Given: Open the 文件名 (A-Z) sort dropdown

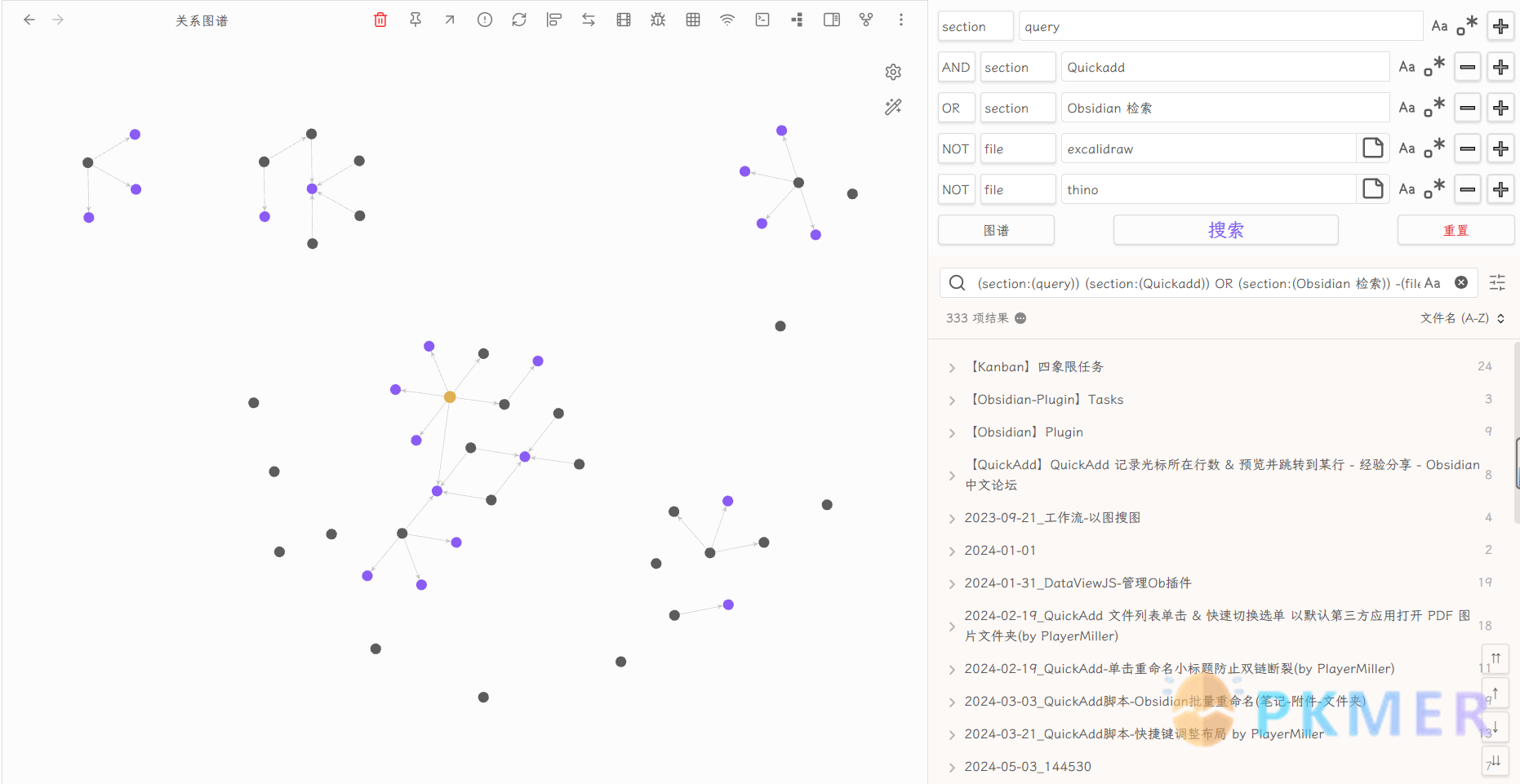Looking at the screenshot, I should tap(1462, 318).
